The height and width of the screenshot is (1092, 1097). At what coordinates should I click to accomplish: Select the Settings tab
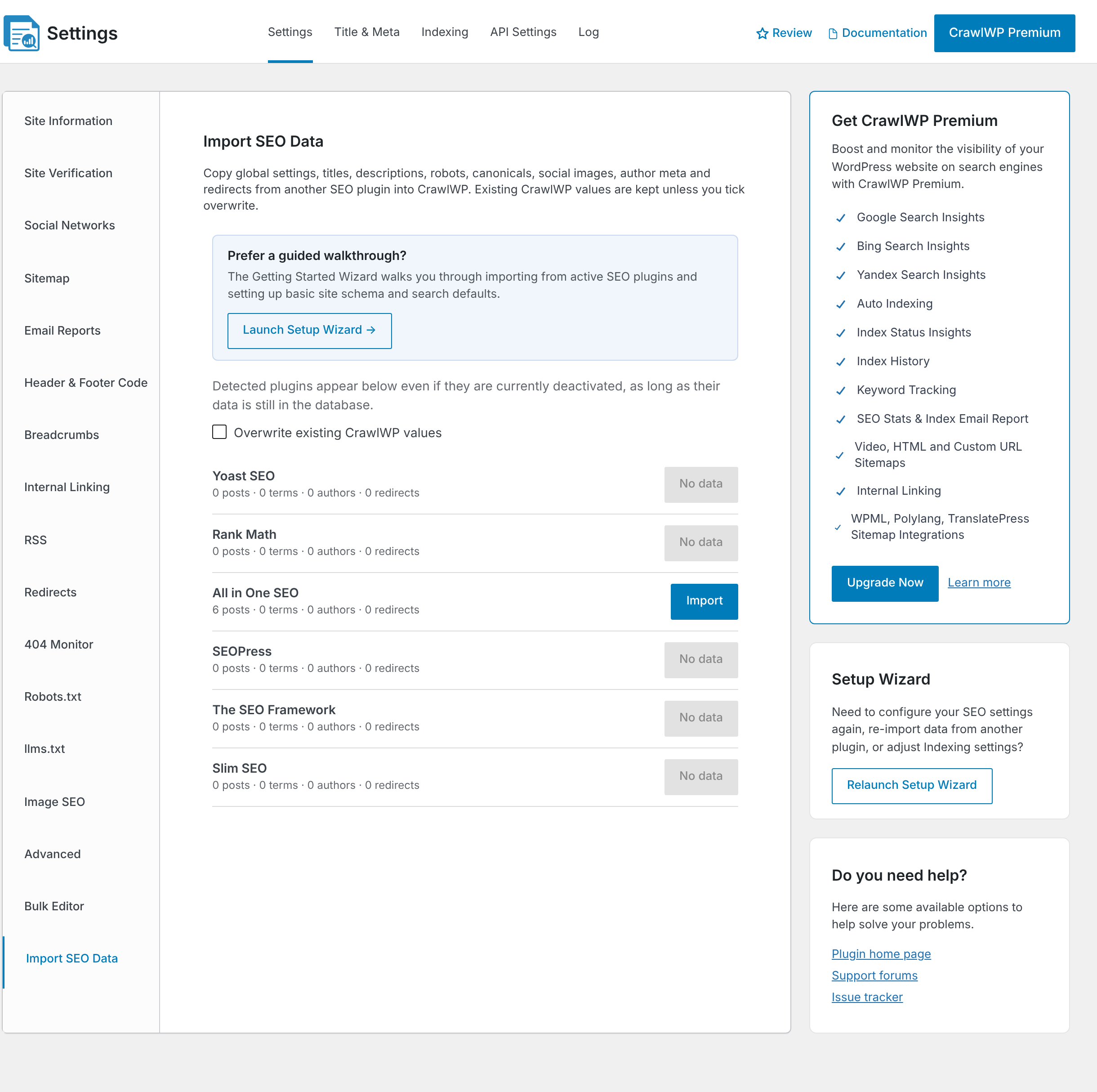click(290, 32)
